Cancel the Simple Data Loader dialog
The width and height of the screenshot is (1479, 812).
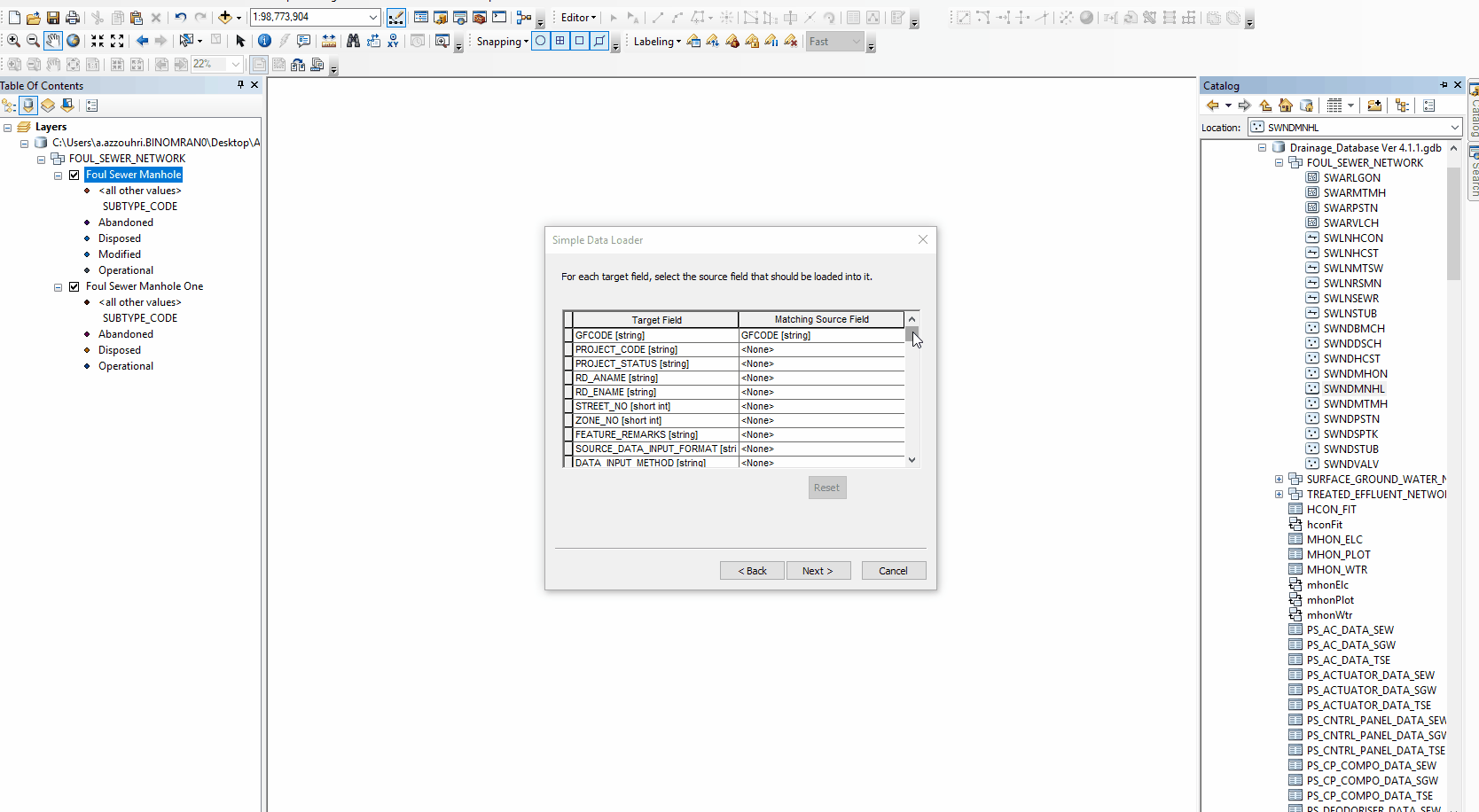pyautogui.click(x=893, y=570)
